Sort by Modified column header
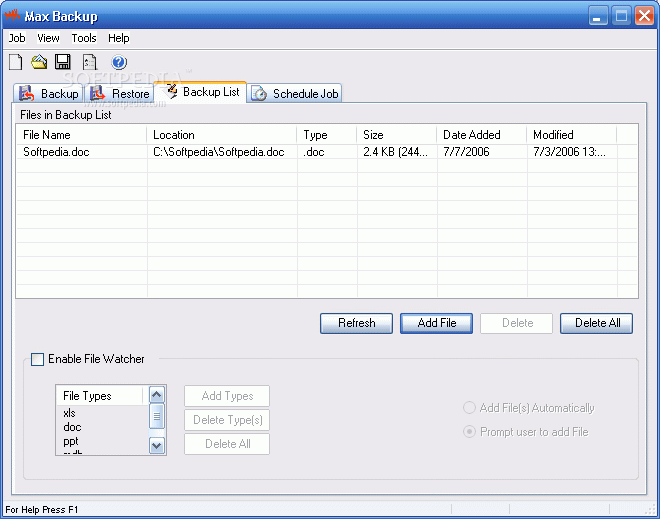This screenshot has width=660, height=519. pos(572,135)
